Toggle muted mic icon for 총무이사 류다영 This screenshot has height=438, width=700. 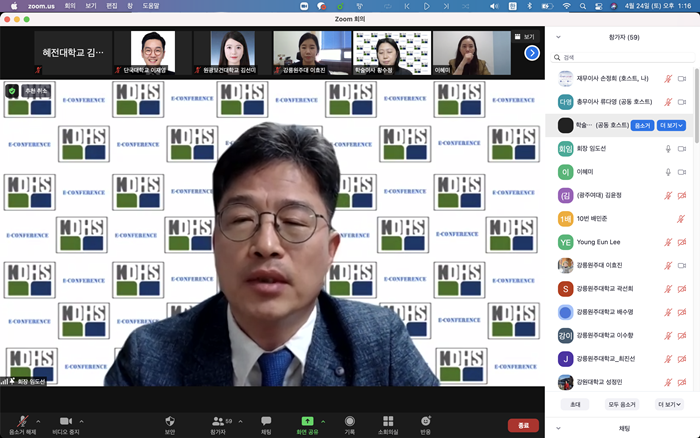pyautogui.click(x=668, y=102)
